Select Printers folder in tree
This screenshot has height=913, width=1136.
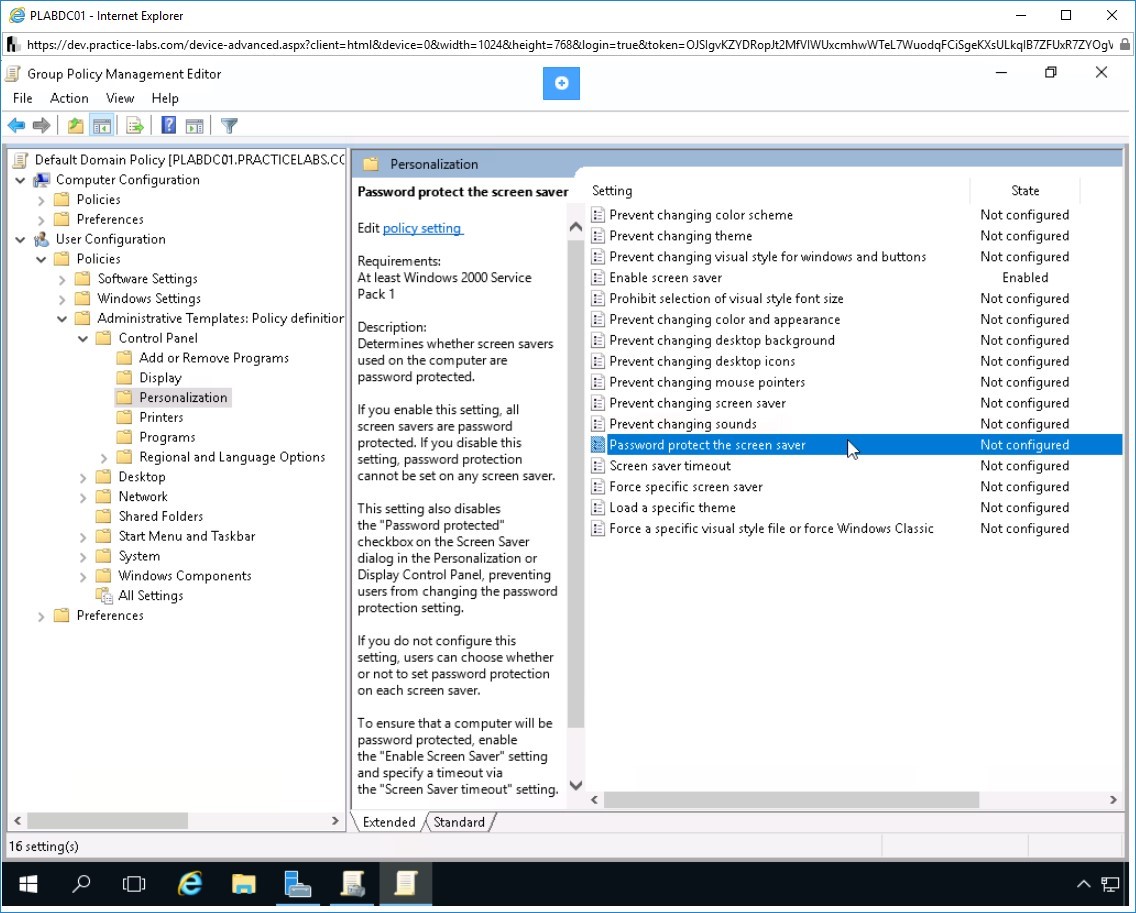point(161,417)
